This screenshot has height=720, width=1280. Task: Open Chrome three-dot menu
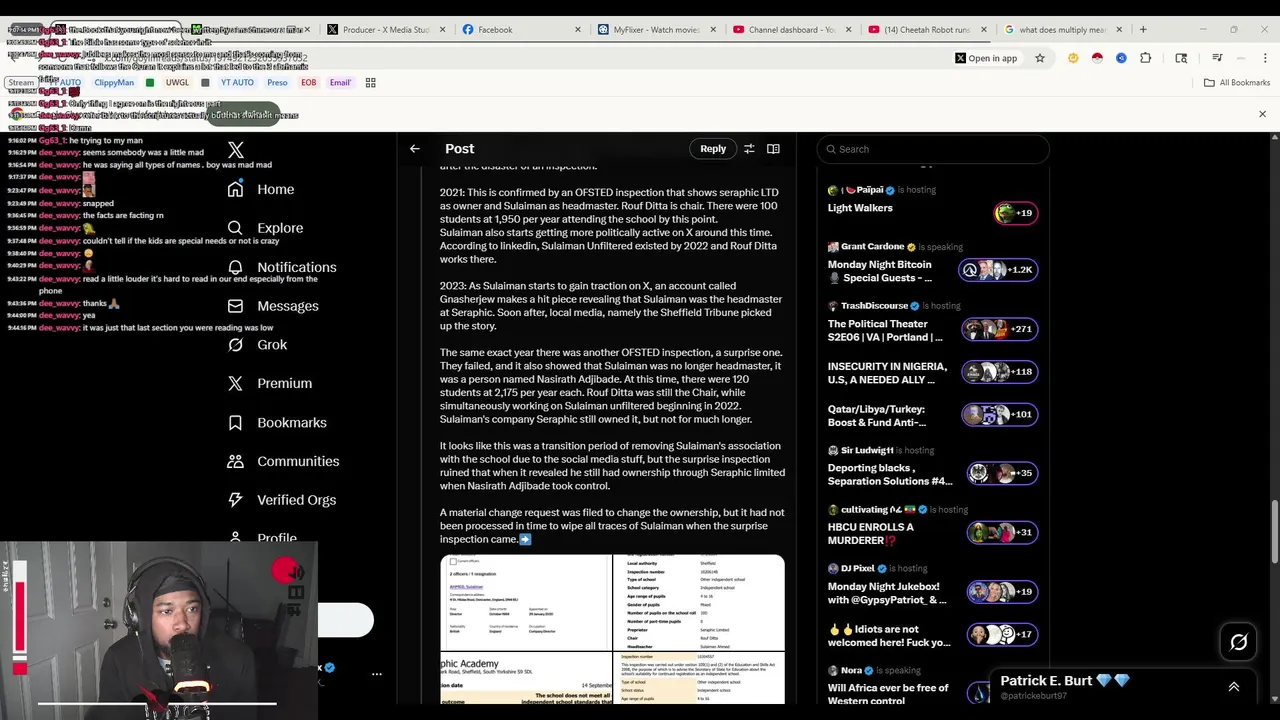1266,58
